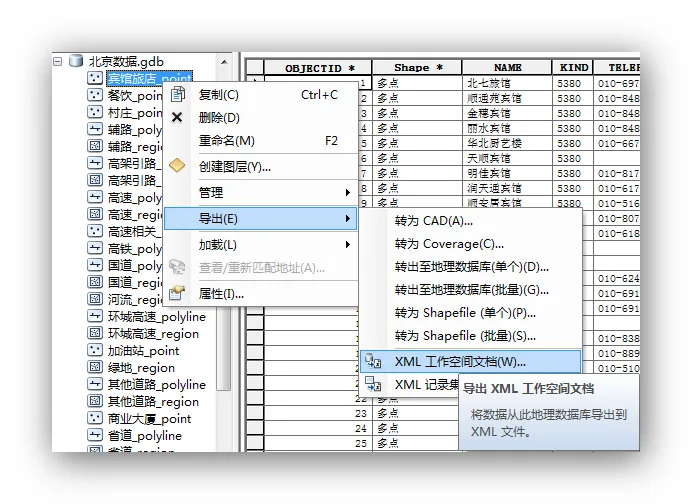Select the 北七旅馆 name cell
This screenshot has width=692, height=504.
[x=507, y=83]
